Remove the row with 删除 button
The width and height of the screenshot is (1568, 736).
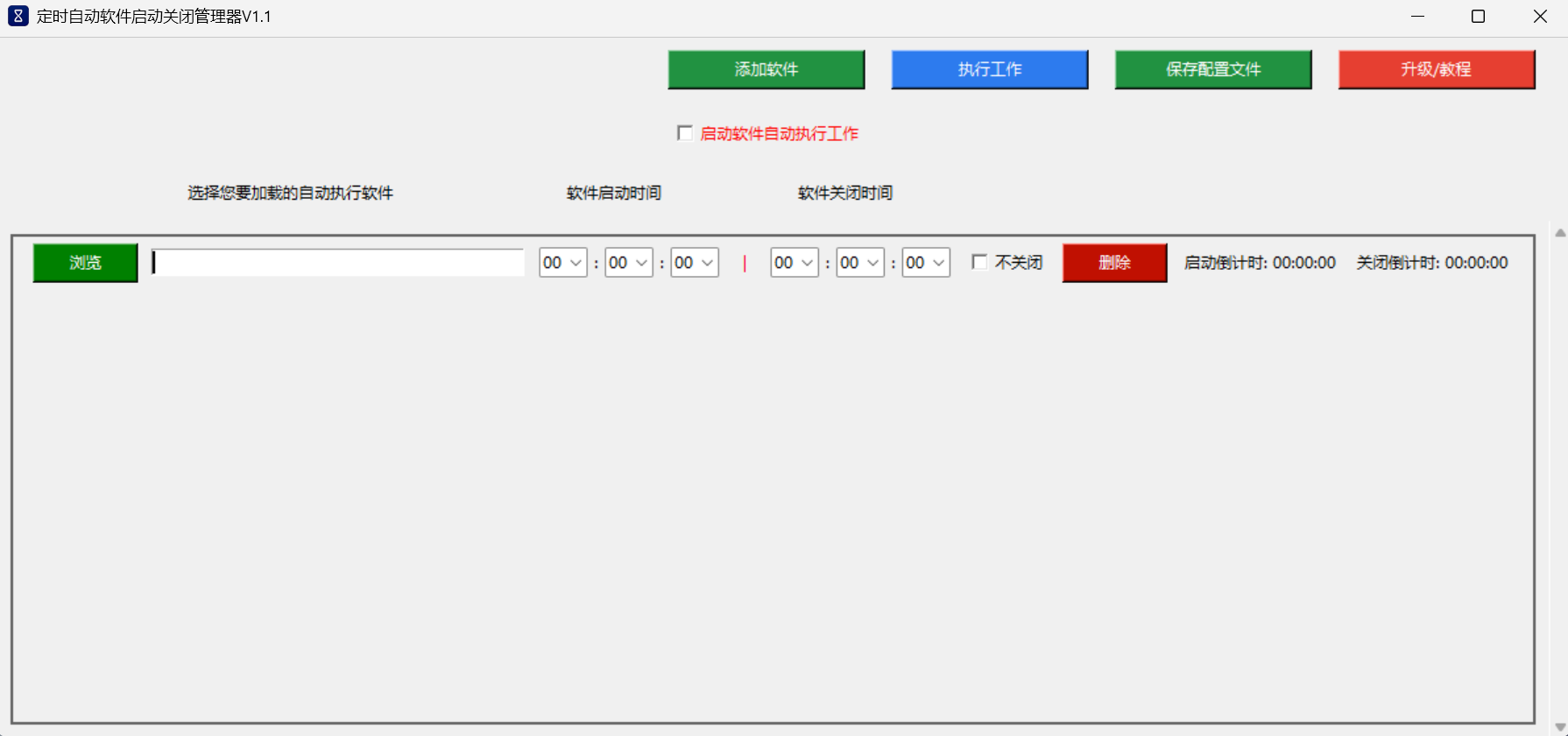coord(1114,263)
